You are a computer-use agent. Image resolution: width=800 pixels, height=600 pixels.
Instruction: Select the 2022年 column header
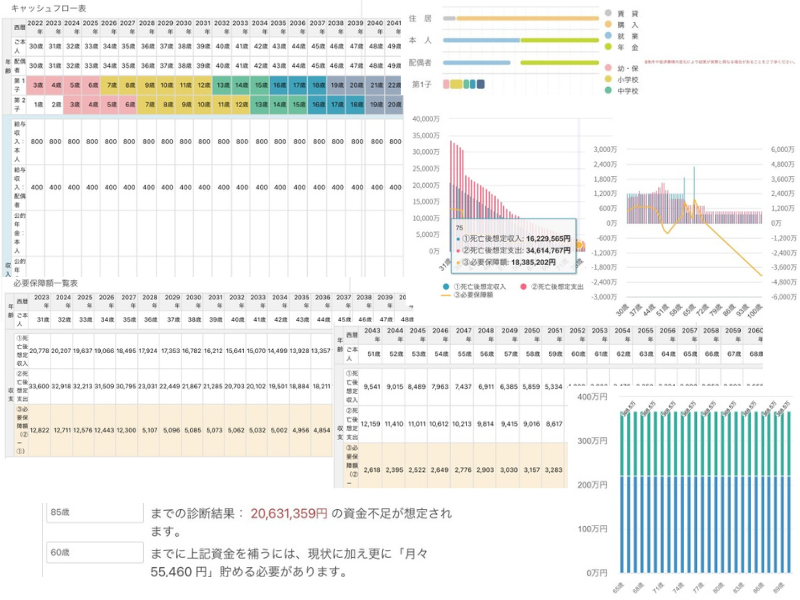pyautogui.click(x=35, y=25)
